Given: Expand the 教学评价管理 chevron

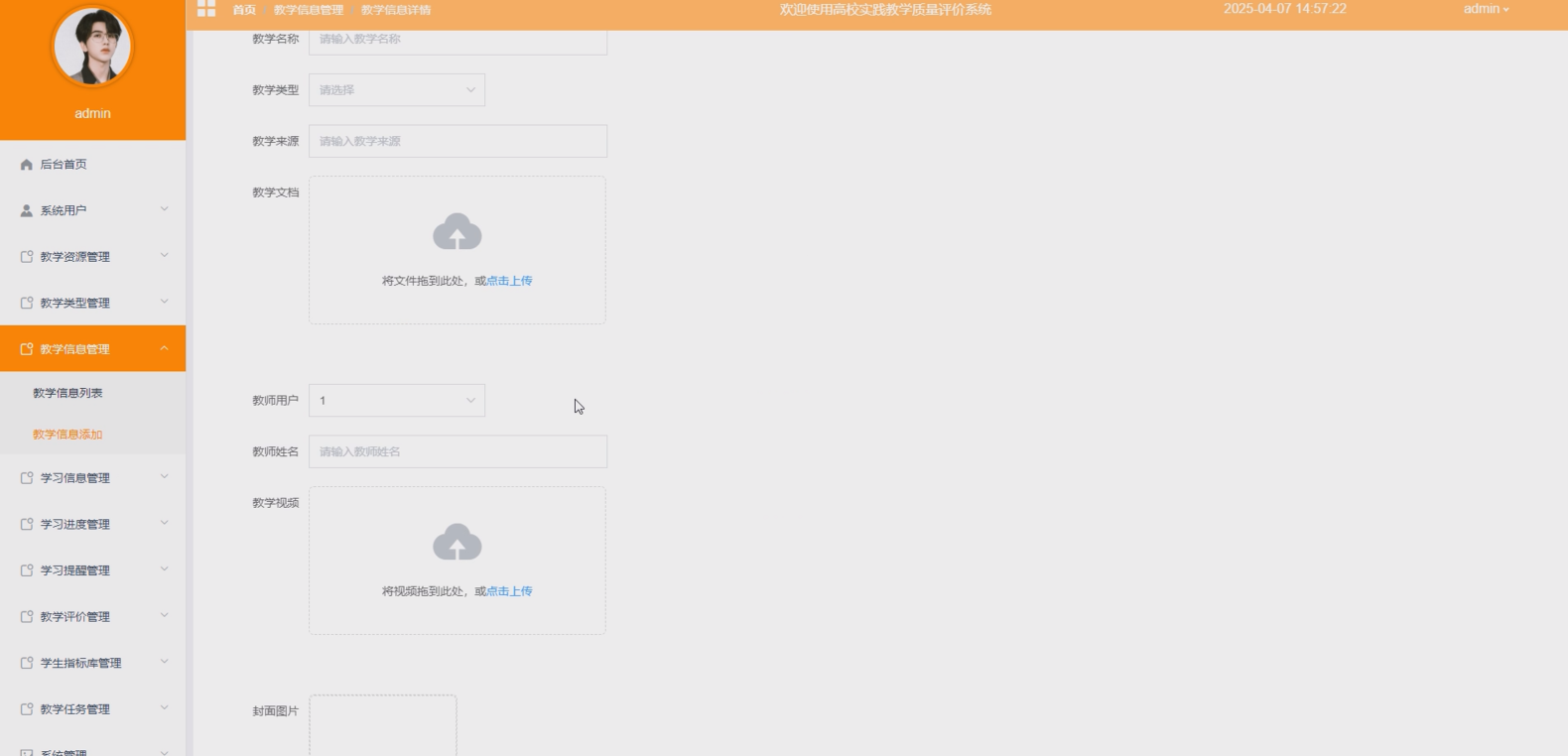Looking at the screenshot, I should click(x=165, y=616).
